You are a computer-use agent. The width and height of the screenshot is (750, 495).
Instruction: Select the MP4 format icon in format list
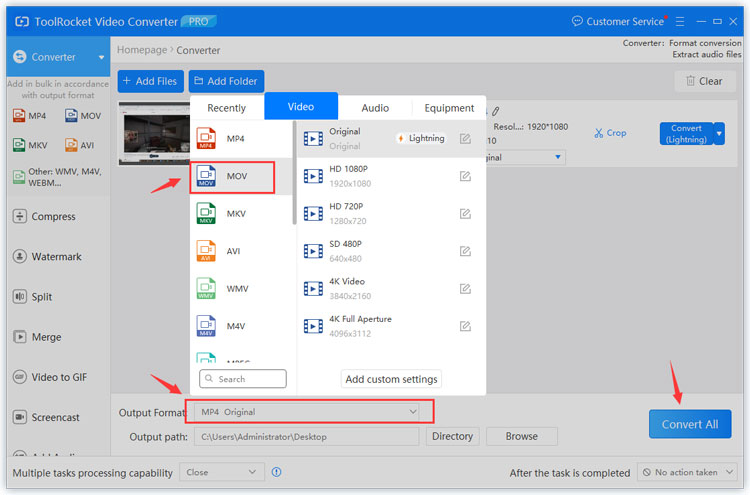click(x=206, y=138)
